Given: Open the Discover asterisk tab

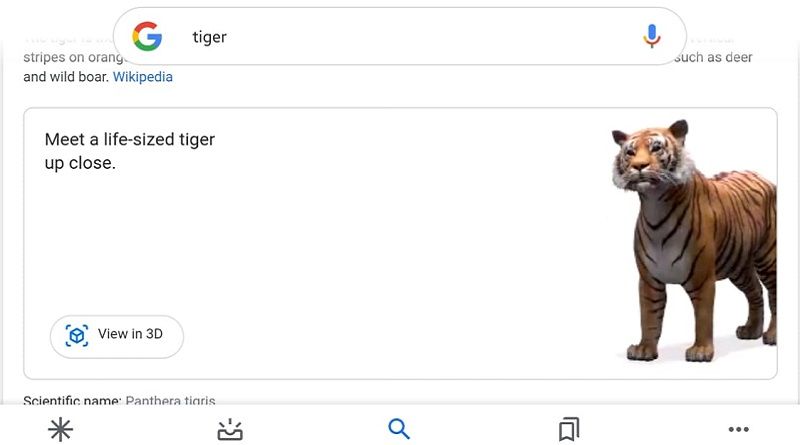Looking at the screenshot, I should (x=60, y=429).
